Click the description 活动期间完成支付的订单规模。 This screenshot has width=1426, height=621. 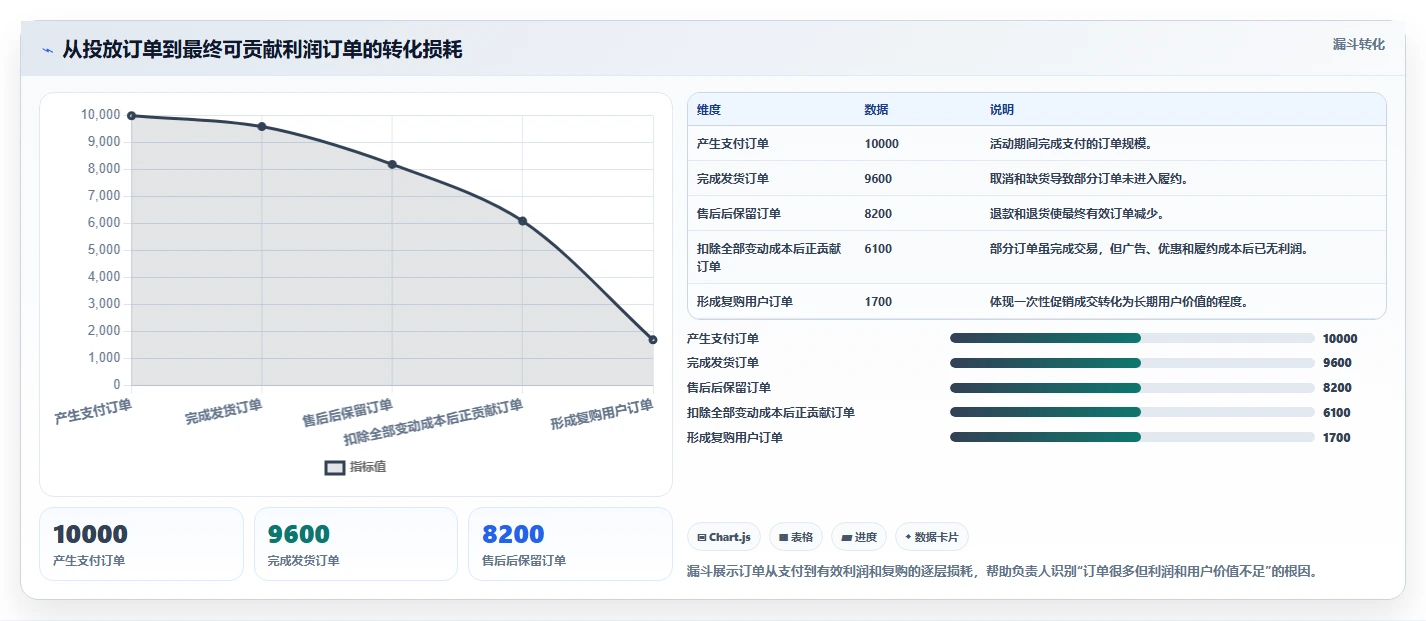(x=1074, y=144)
